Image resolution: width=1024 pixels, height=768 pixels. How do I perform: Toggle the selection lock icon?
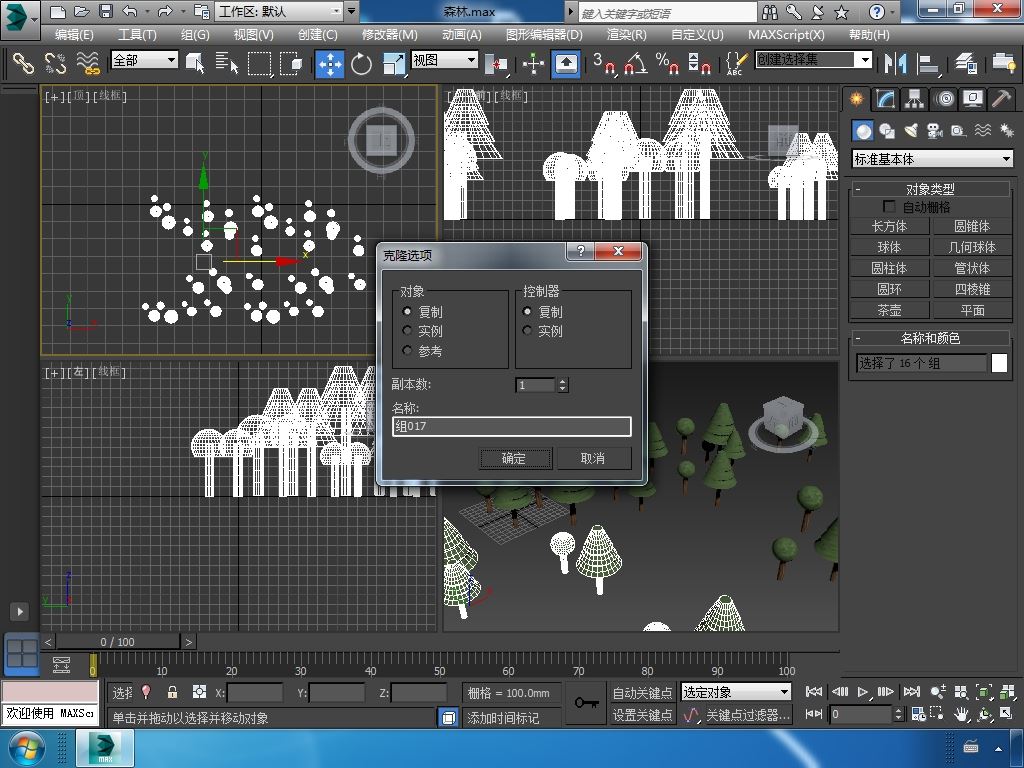click(x=173, y=692)
